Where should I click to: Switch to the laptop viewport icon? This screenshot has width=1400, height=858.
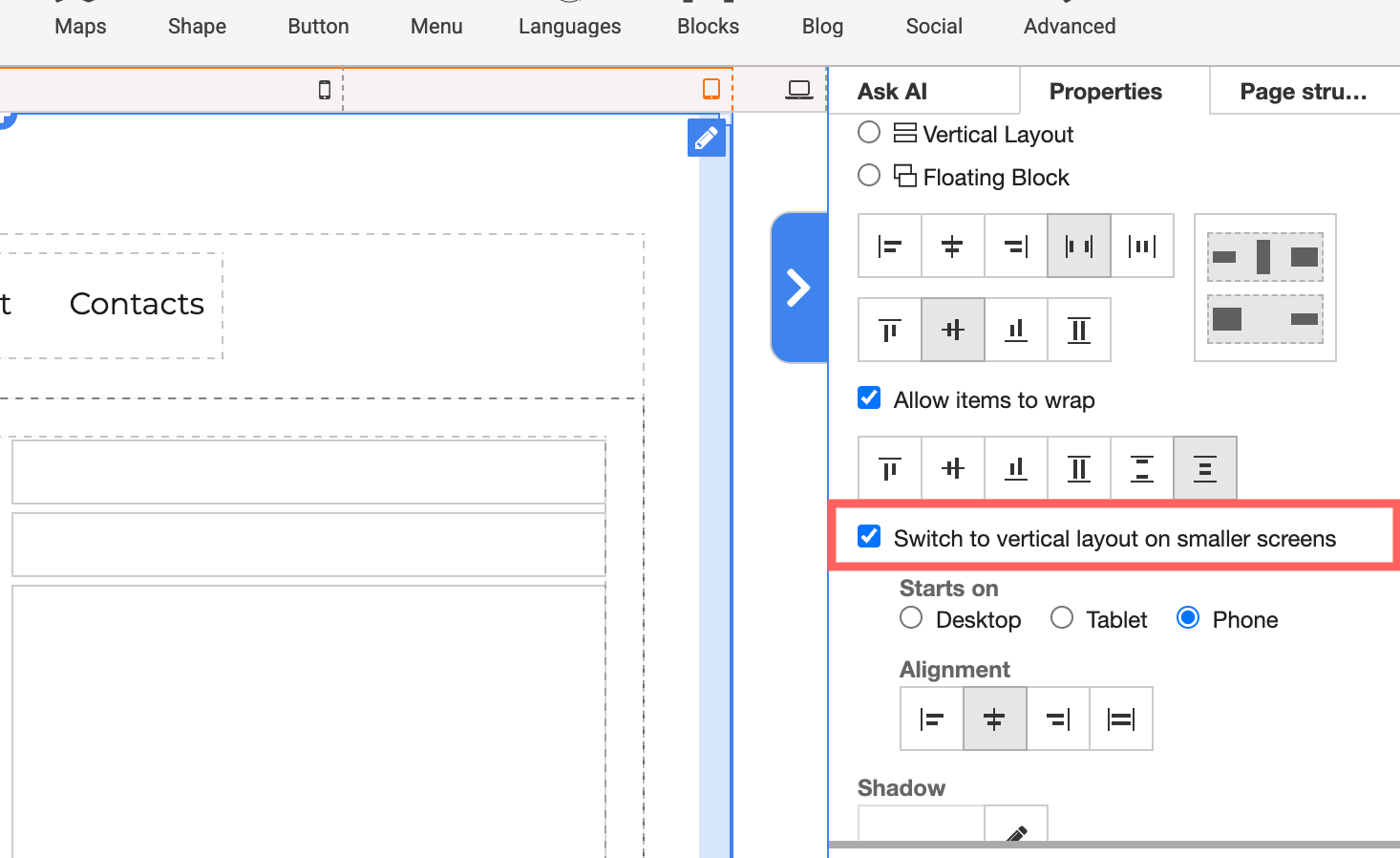(x=798, y=90)
